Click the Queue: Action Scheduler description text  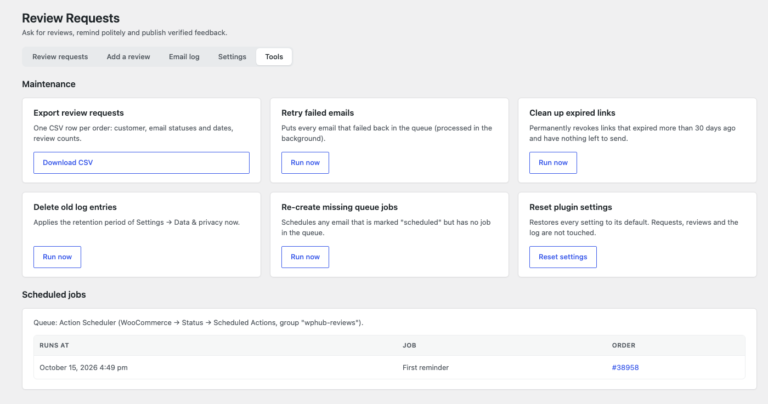pos(198,323)
